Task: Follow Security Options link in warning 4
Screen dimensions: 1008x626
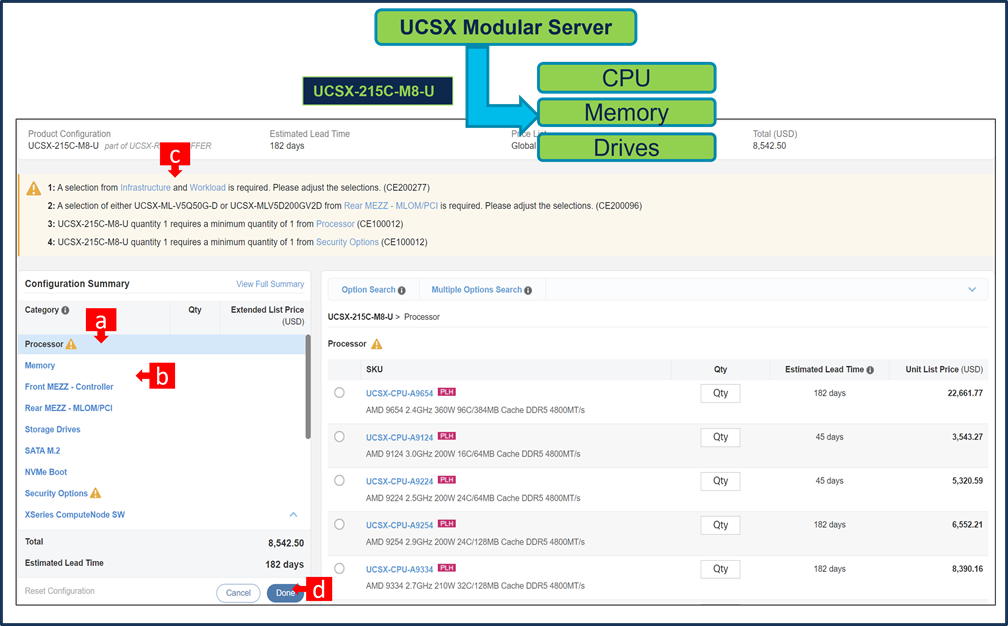Action: [x=347, y=242]
